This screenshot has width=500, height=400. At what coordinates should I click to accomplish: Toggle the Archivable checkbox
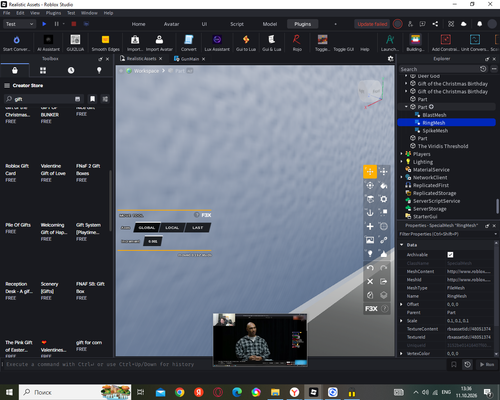[450, 255]
